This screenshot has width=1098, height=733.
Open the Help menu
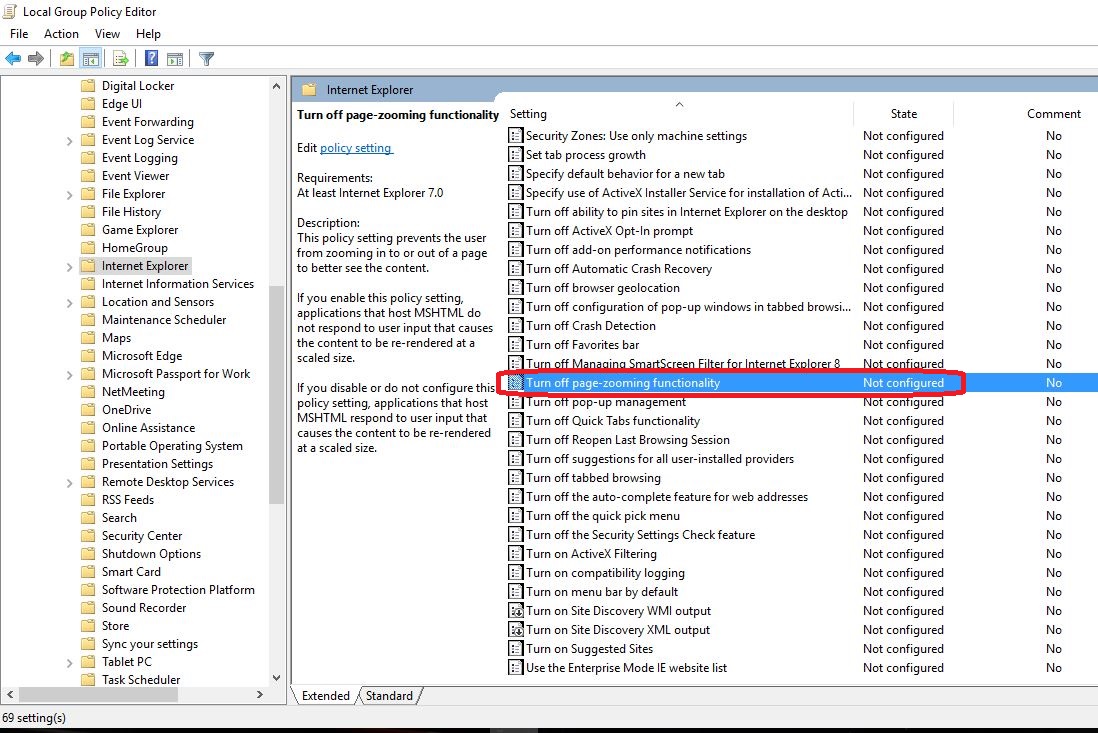point(148,34)
